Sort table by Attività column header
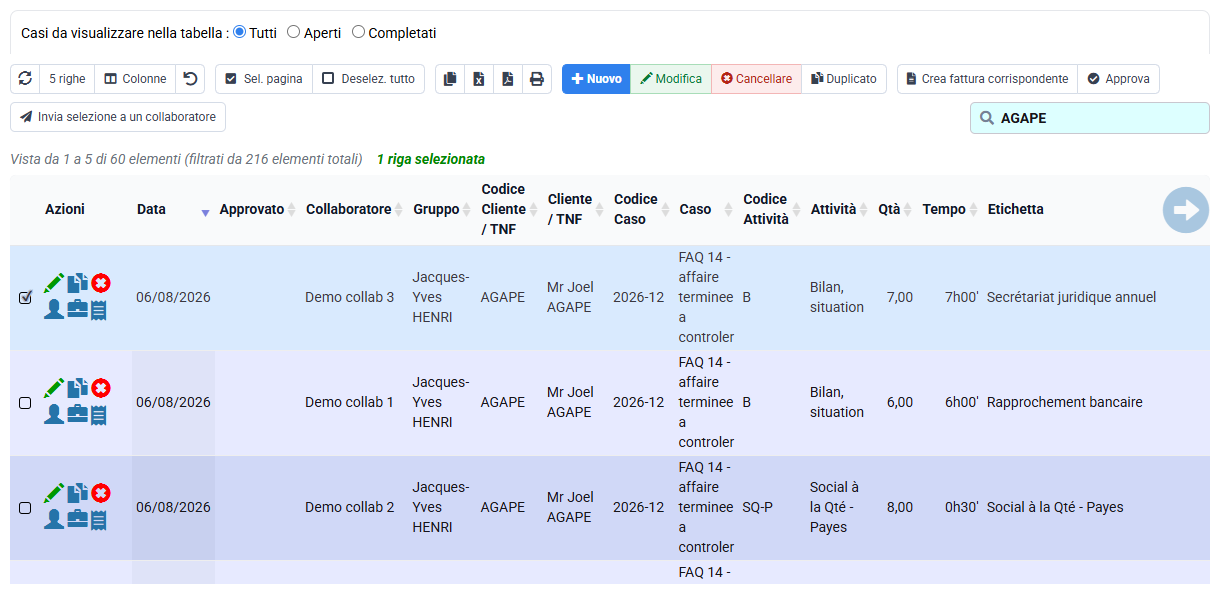1220x604 pixels. [840, 210]
